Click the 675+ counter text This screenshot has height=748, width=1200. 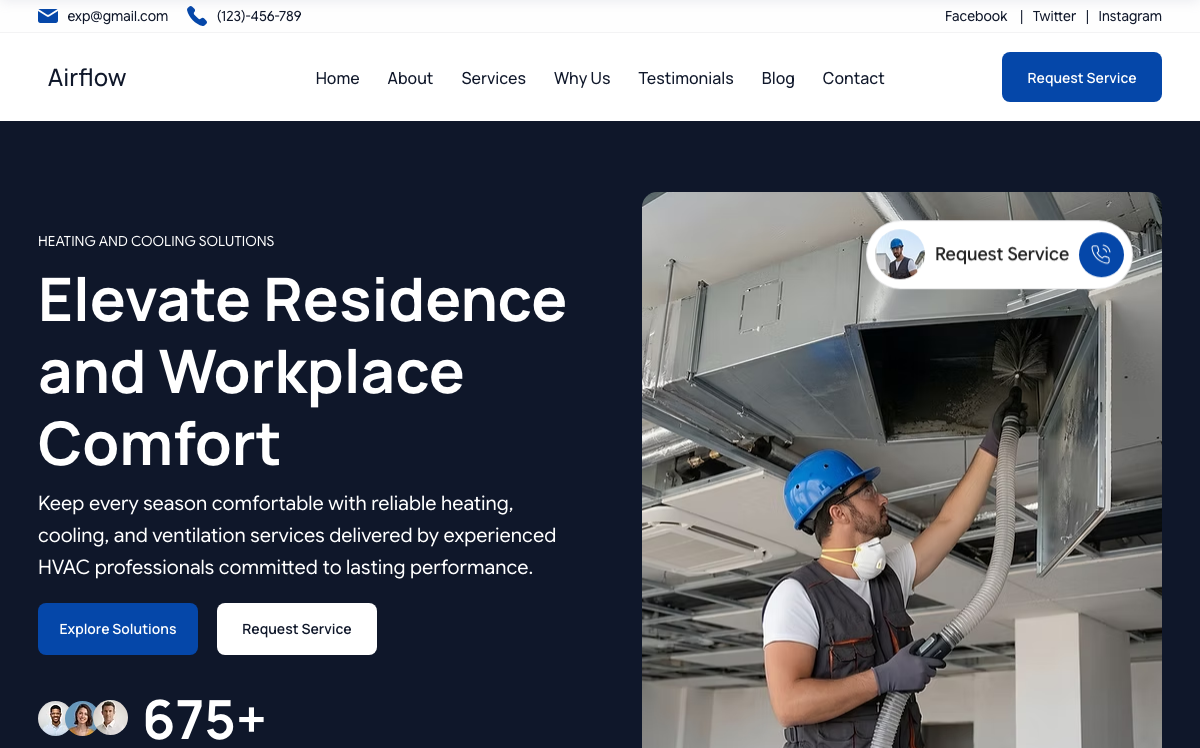click(x=205, y=720)
